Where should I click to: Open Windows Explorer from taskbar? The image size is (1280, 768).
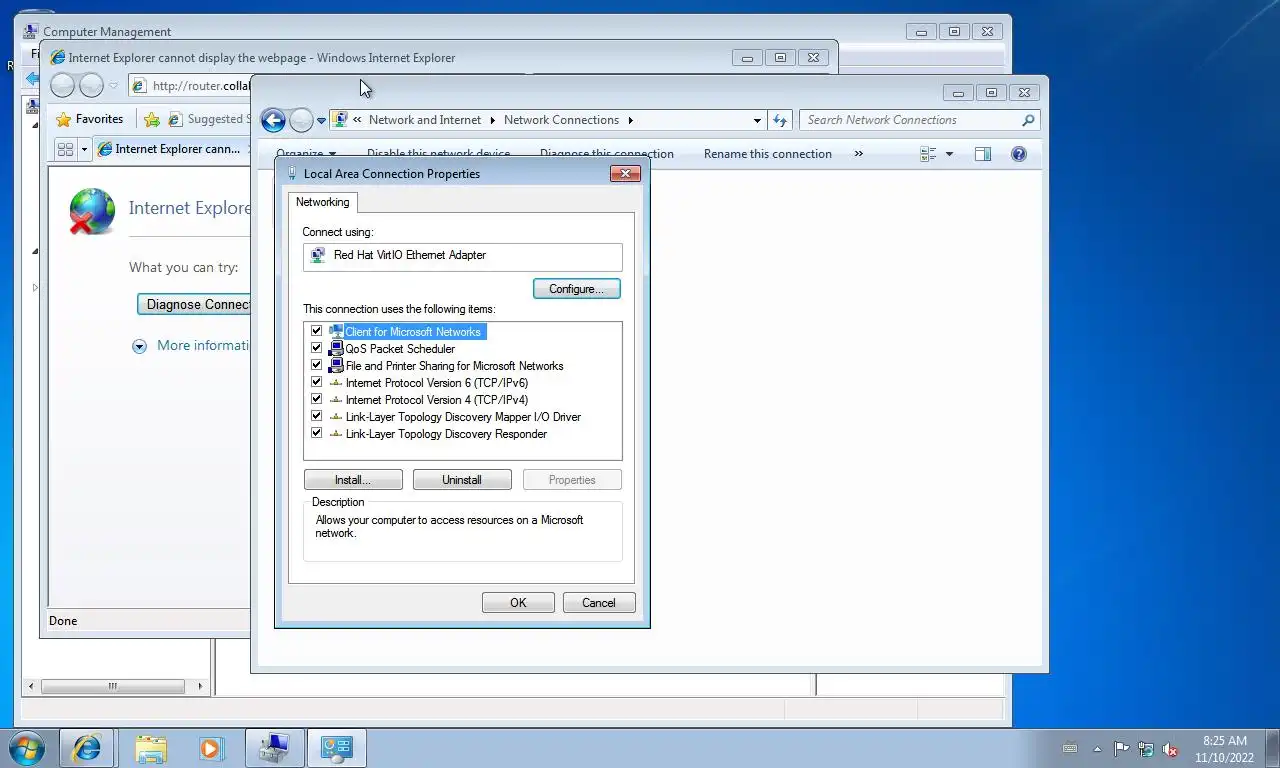151,748
